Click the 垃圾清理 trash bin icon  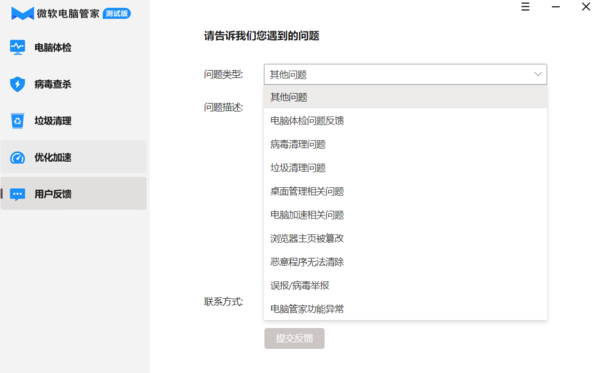[x=17, y=121]
